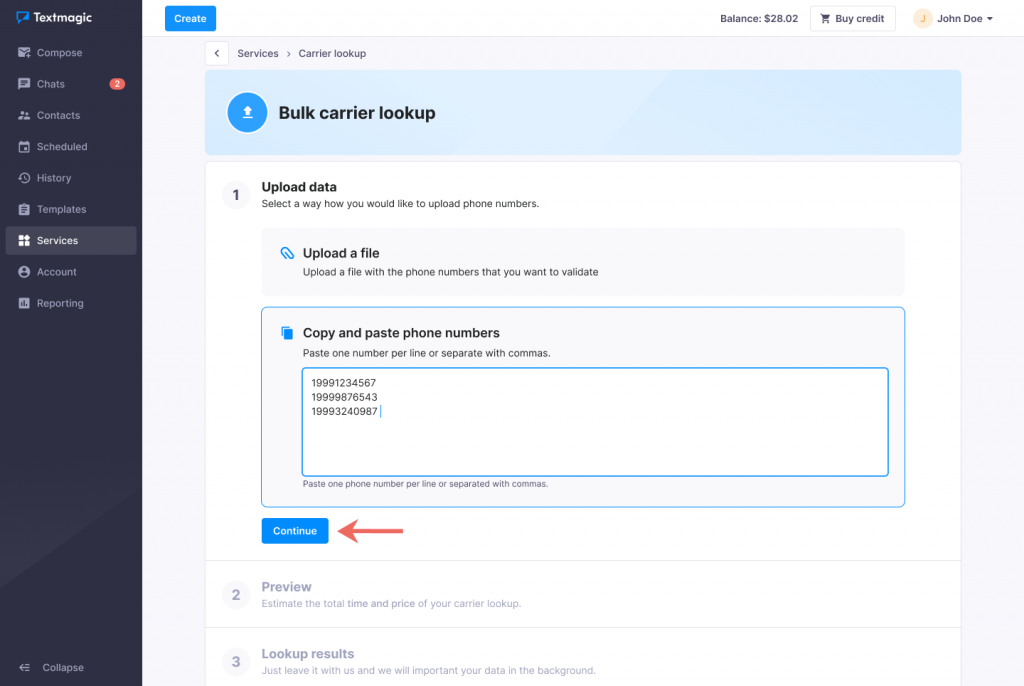This screenshot has height=686, width=1024.
Task: Click the Contacts people icon
Action: 24,116
